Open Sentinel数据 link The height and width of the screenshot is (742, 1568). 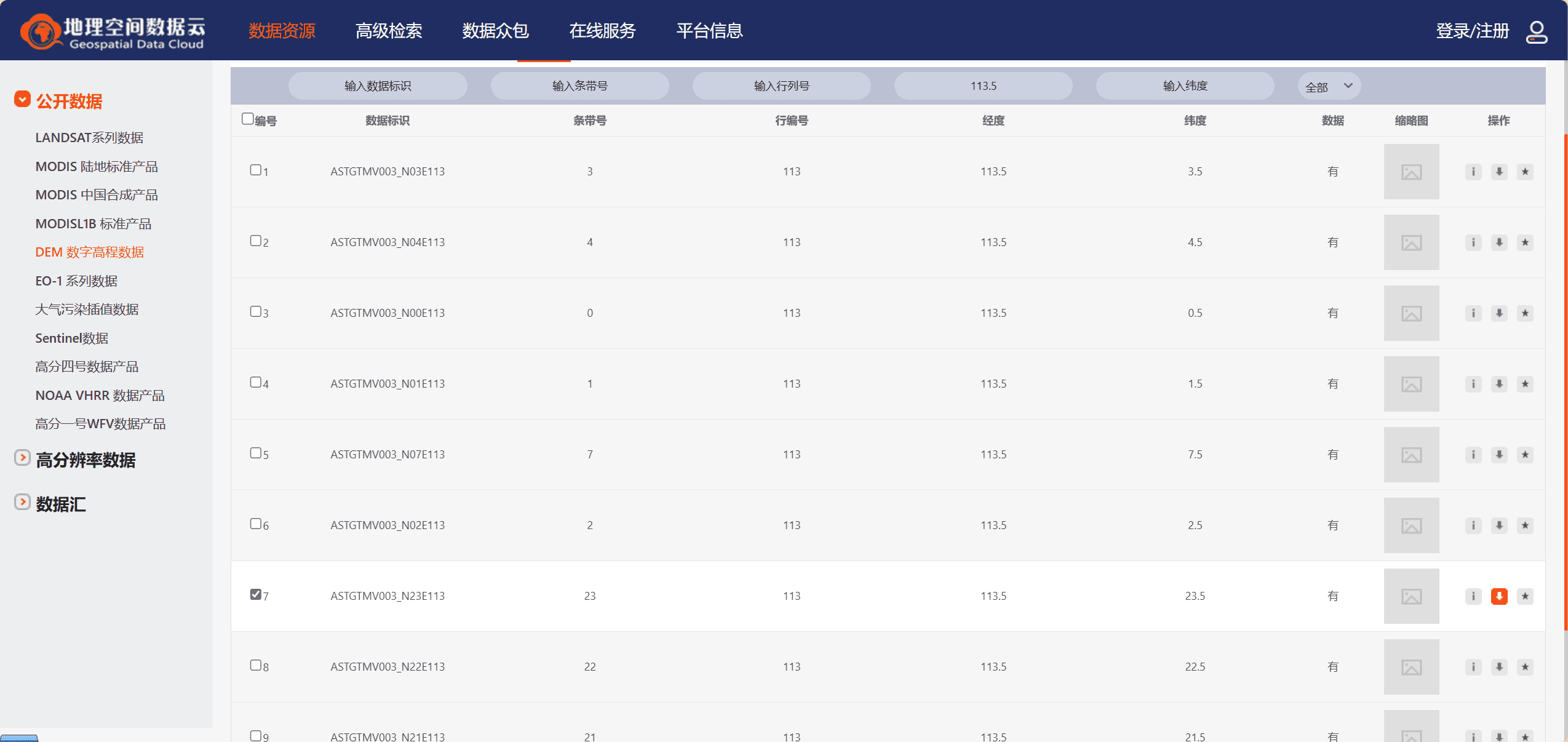tap(72, 338)
